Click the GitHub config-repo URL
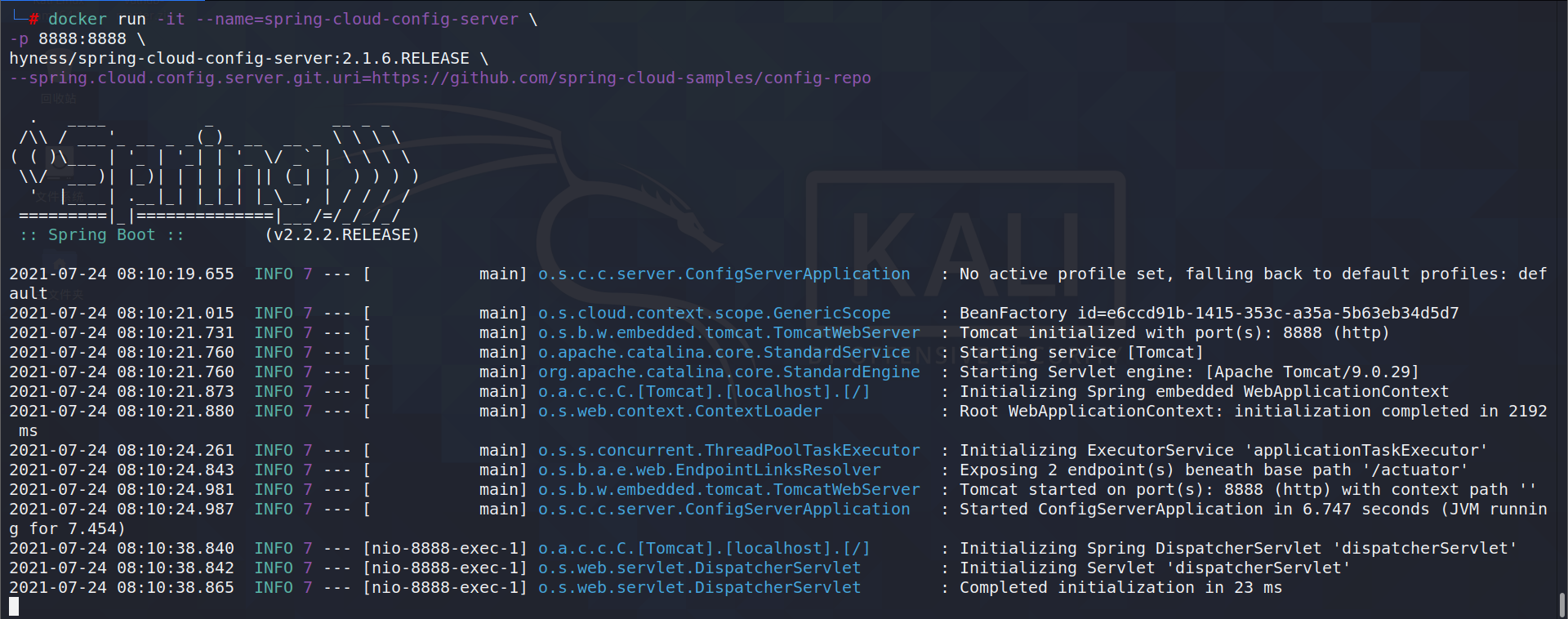 point(621,78)
